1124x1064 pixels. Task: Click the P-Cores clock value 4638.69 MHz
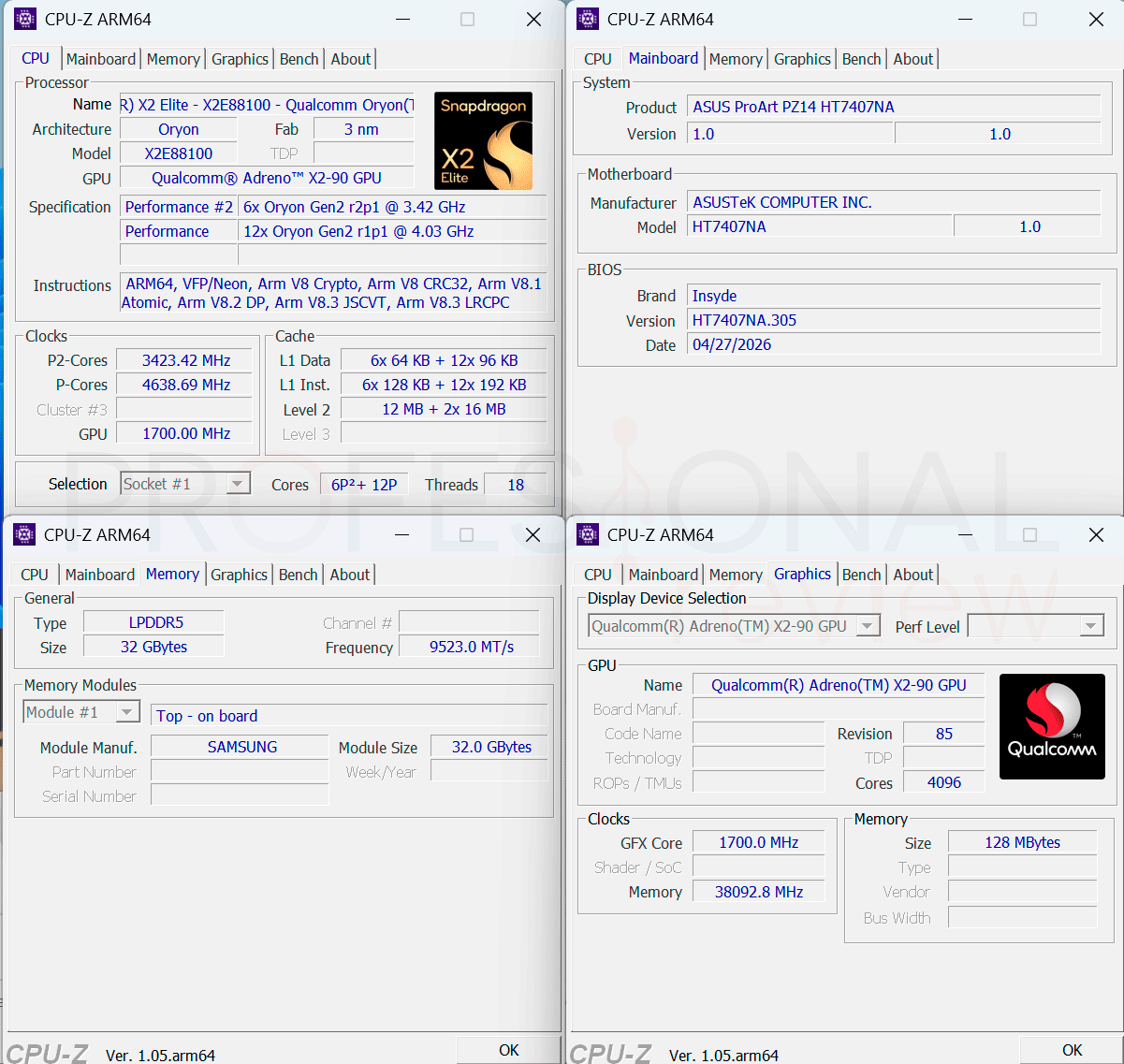(x=186, y=385)
